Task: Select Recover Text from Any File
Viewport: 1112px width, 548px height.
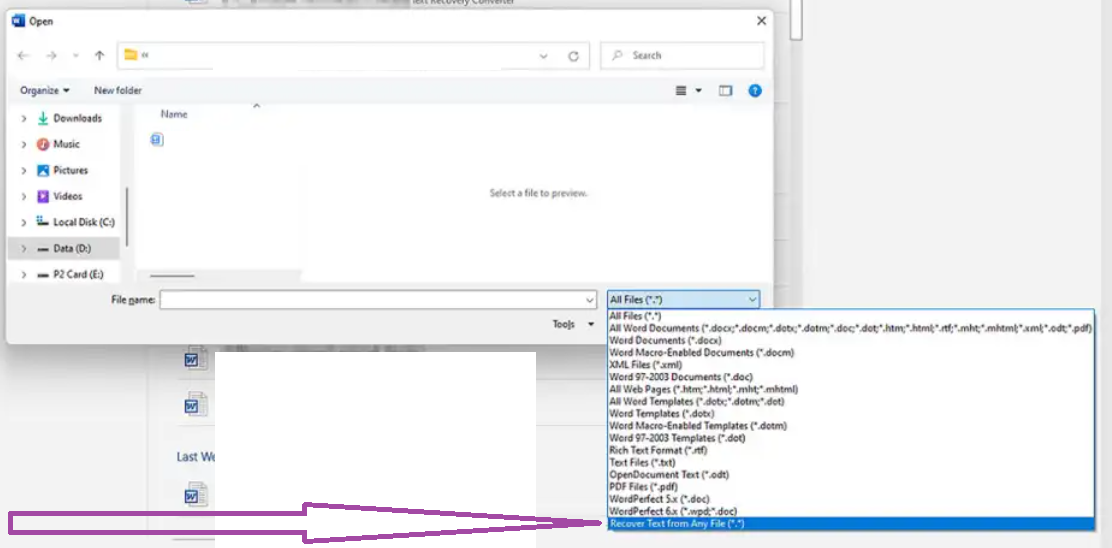Action: click(850, 523)
